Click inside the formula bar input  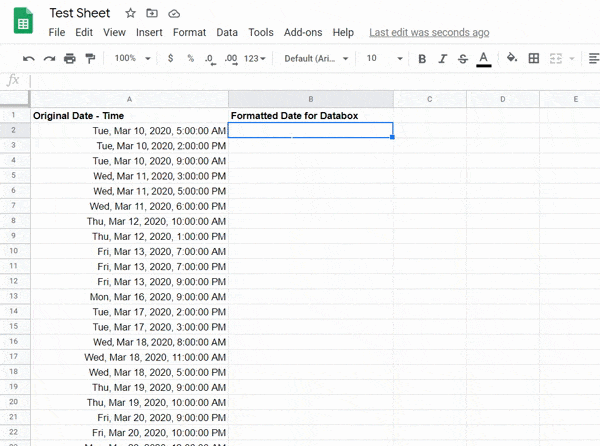(300, 80)
